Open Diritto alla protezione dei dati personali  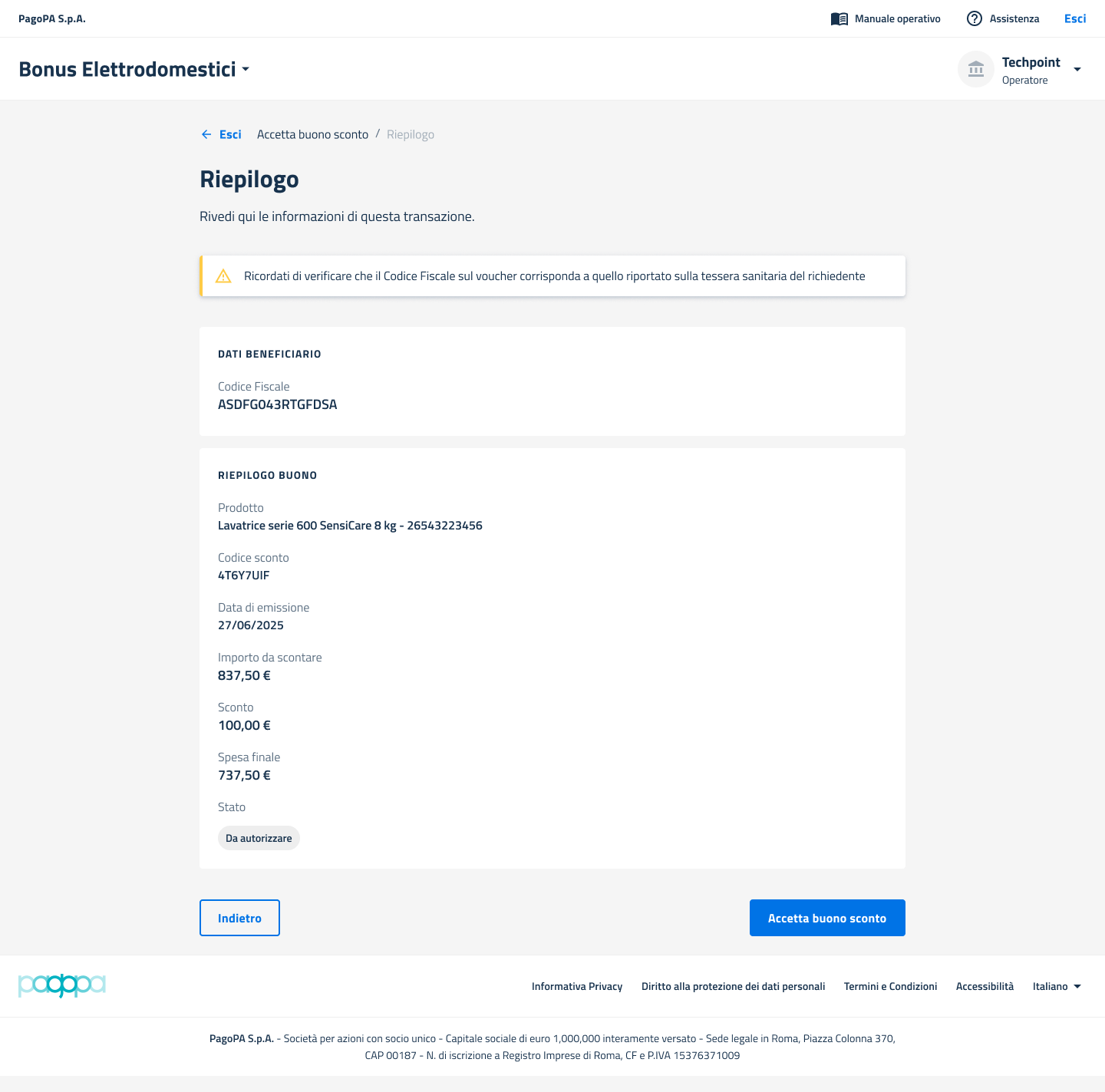tap(733, 987)
